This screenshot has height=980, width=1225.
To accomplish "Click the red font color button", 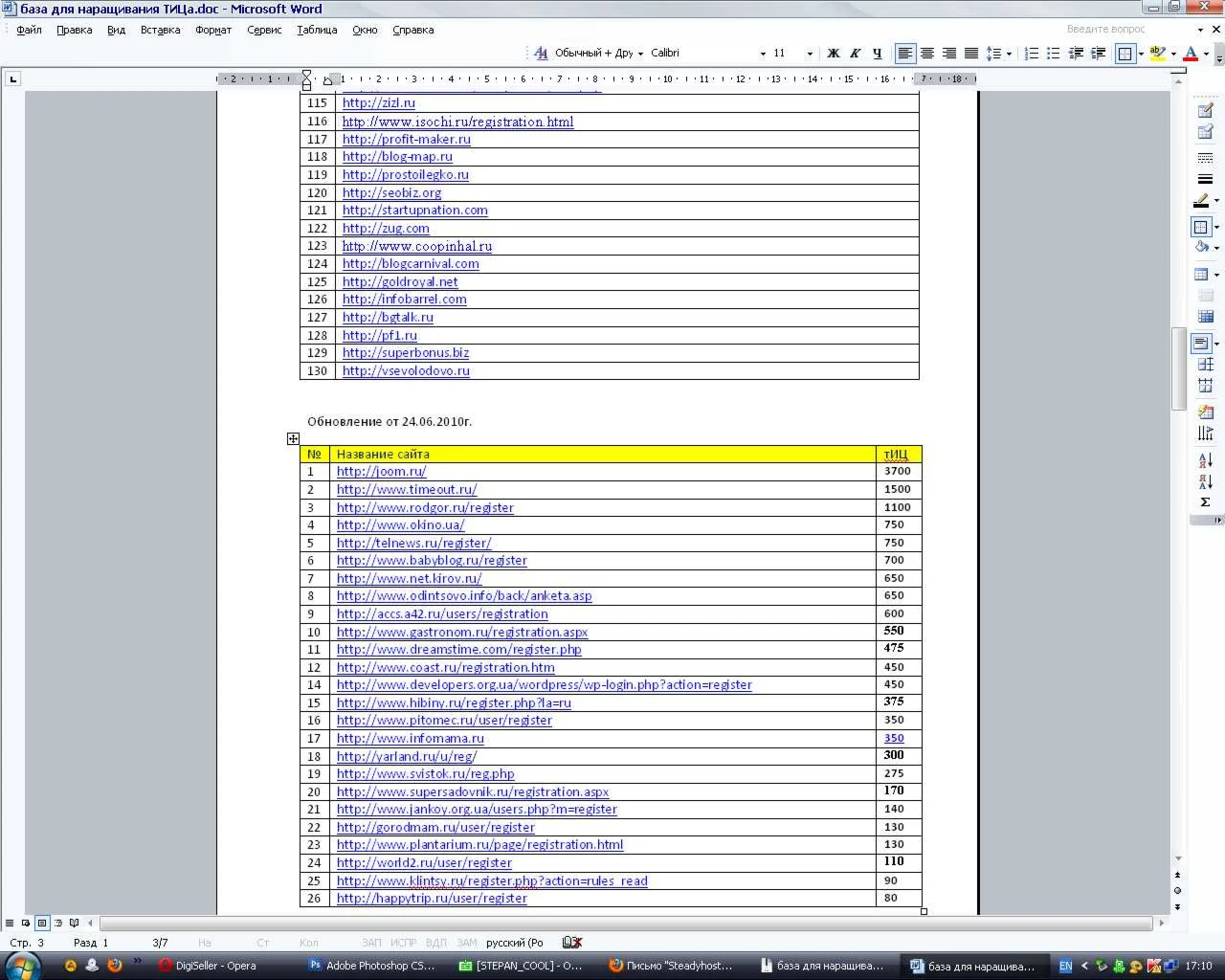I will click(1191, 54).
